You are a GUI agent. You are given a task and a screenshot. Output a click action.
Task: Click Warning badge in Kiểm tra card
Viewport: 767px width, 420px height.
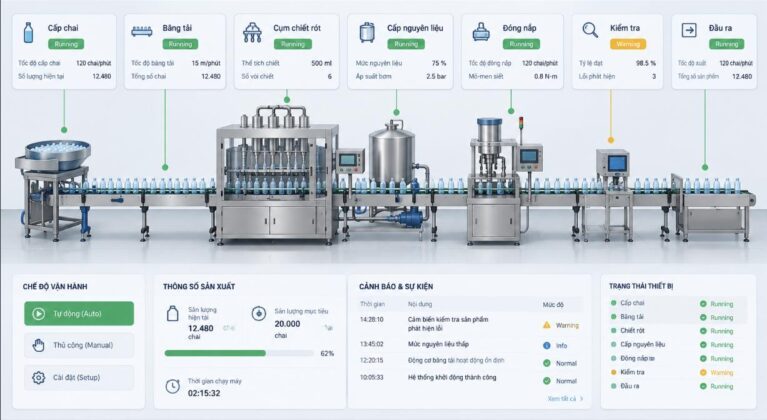tap(628, 44)
